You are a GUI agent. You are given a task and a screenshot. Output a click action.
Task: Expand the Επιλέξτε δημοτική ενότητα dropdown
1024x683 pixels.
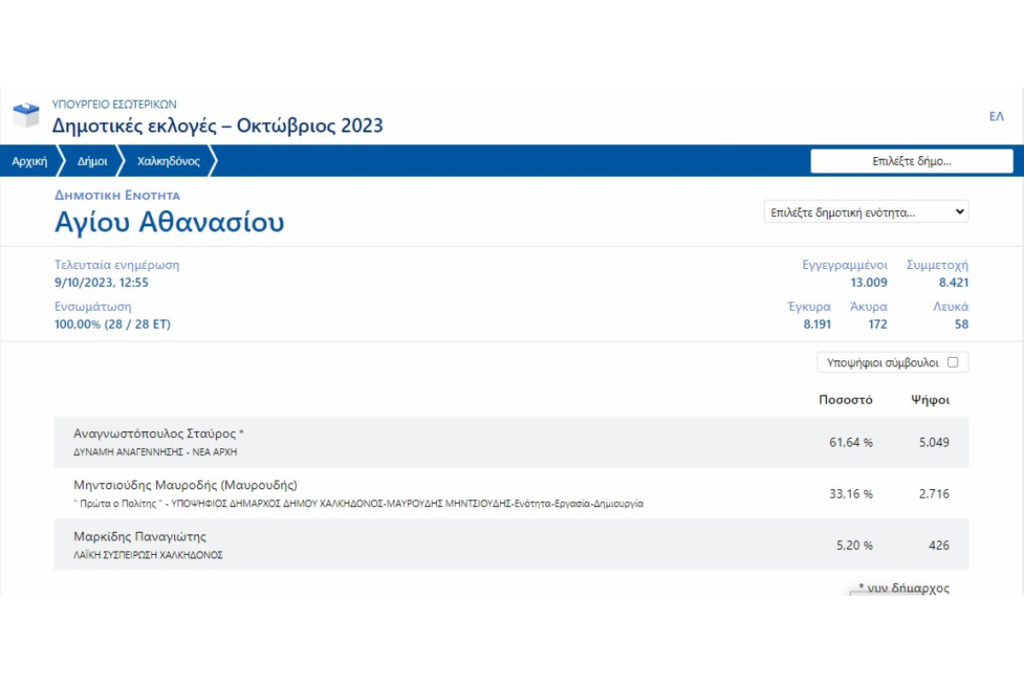point(865,212)
